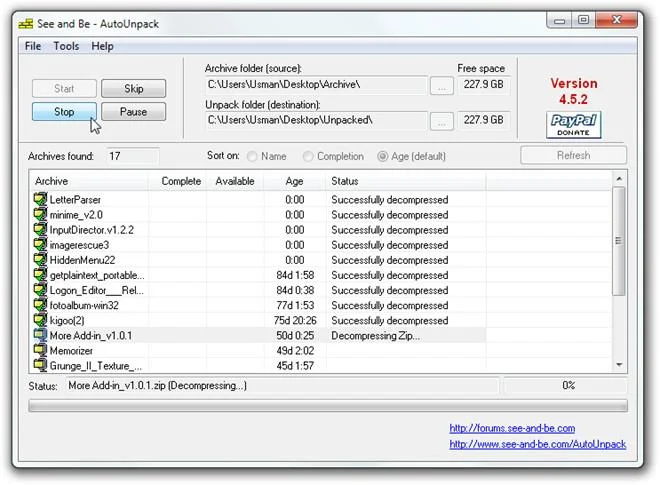660x485 pixels.
Task: Click the Archives found count field
Action: (133, 156)
